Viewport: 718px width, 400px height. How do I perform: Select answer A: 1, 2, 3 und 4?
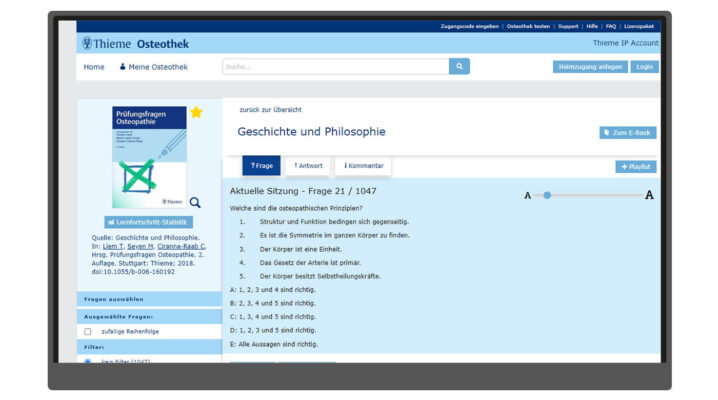click(x=272, y=290)
